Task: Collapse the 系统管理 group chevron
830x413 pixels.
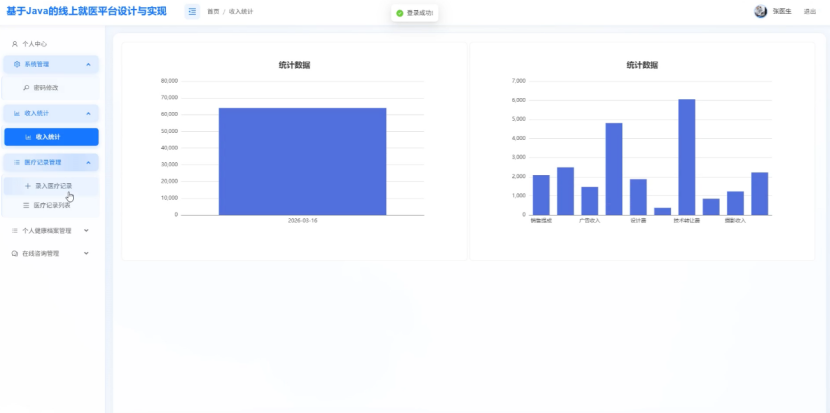Action: point(88,65)
